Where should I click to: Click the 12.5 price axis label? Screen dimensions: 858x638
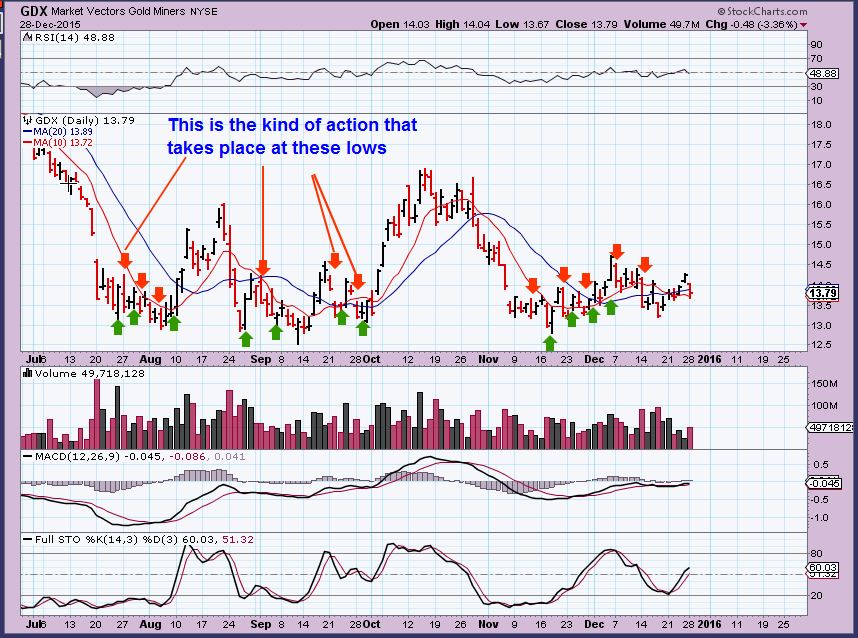pyautogui.click(x=820, y=345)
